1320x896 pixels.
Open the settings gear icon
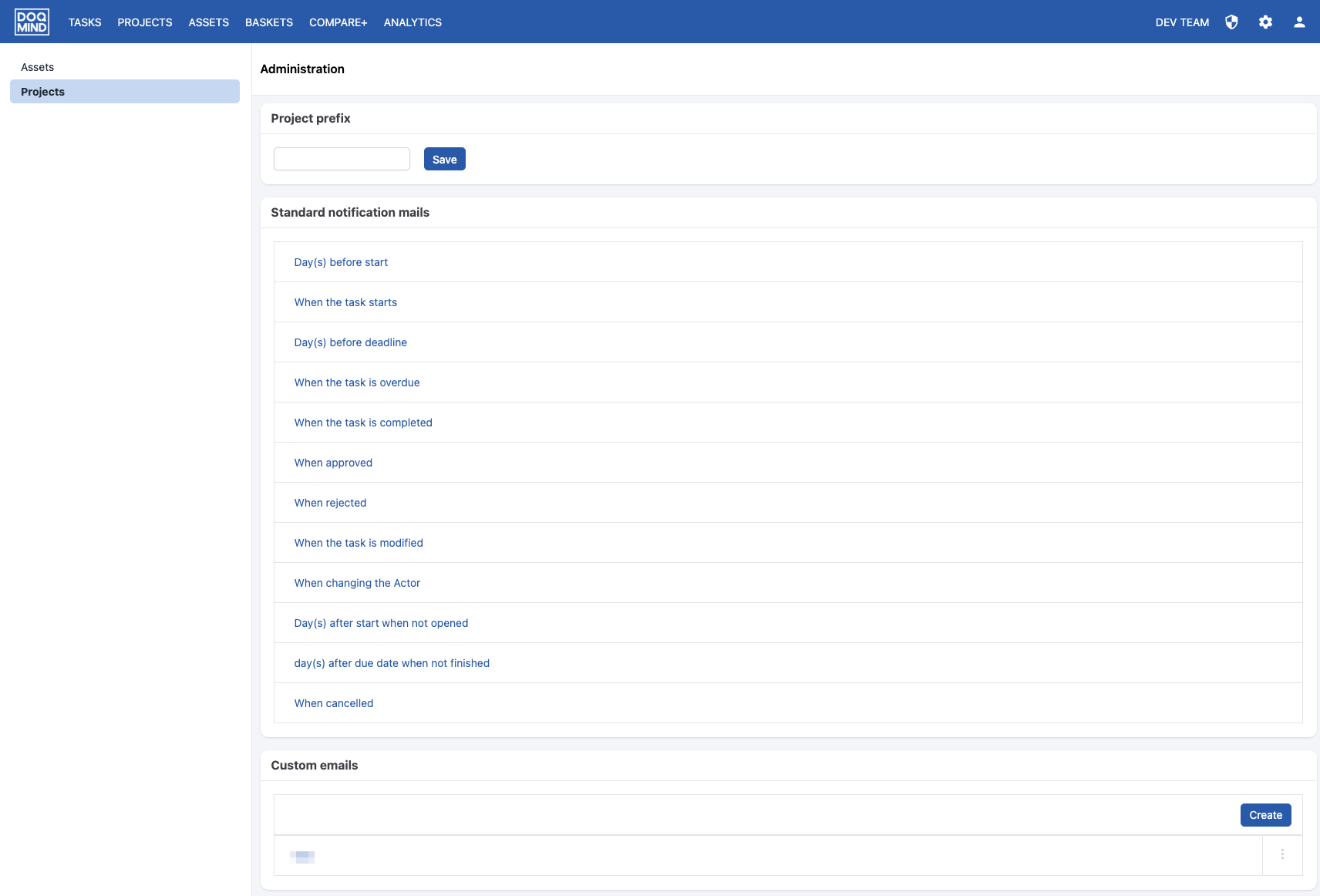[1265, 22]
